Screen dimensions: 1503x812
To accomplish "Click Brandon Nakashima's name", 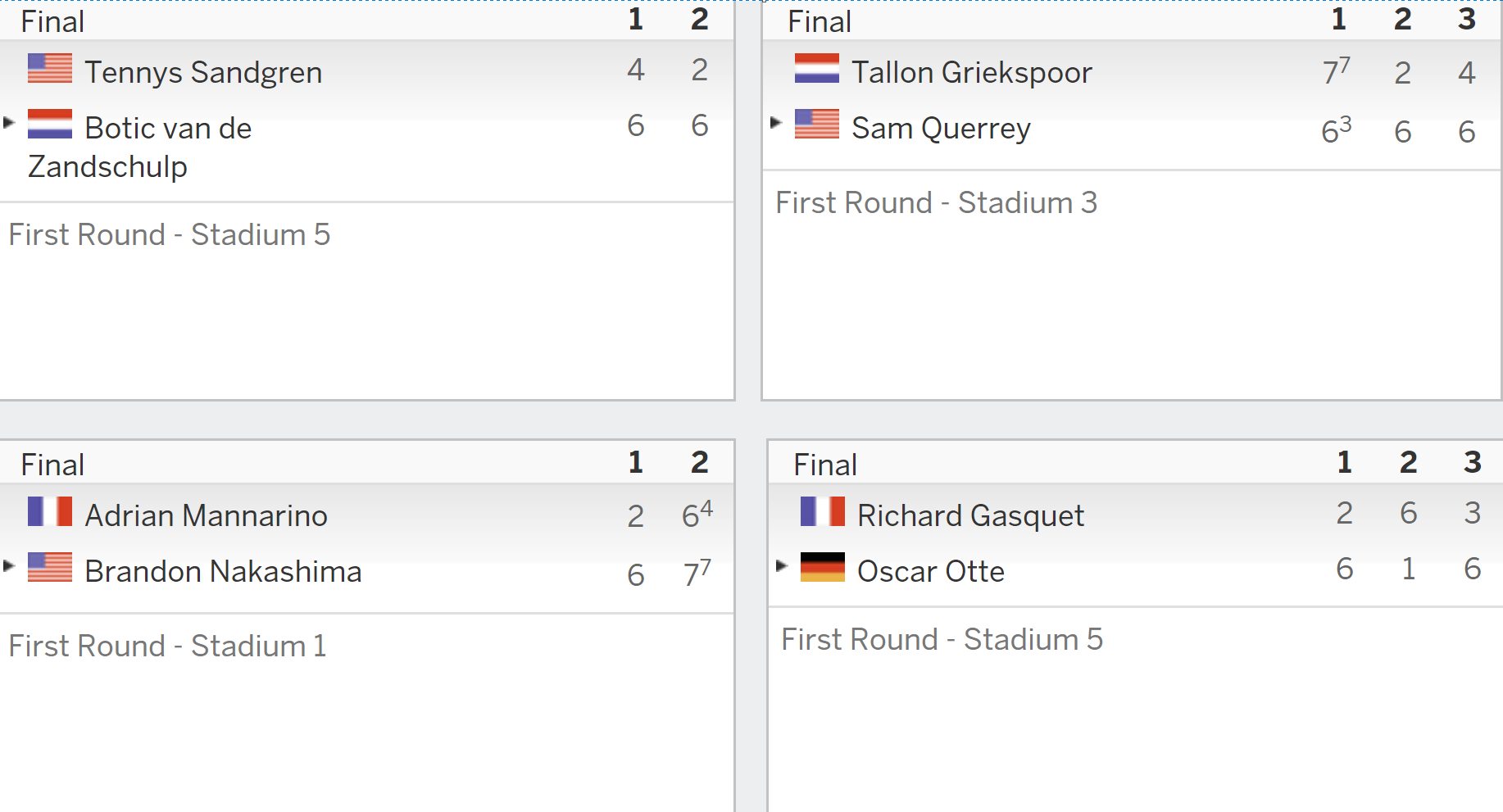I will [x=223, y=571].
